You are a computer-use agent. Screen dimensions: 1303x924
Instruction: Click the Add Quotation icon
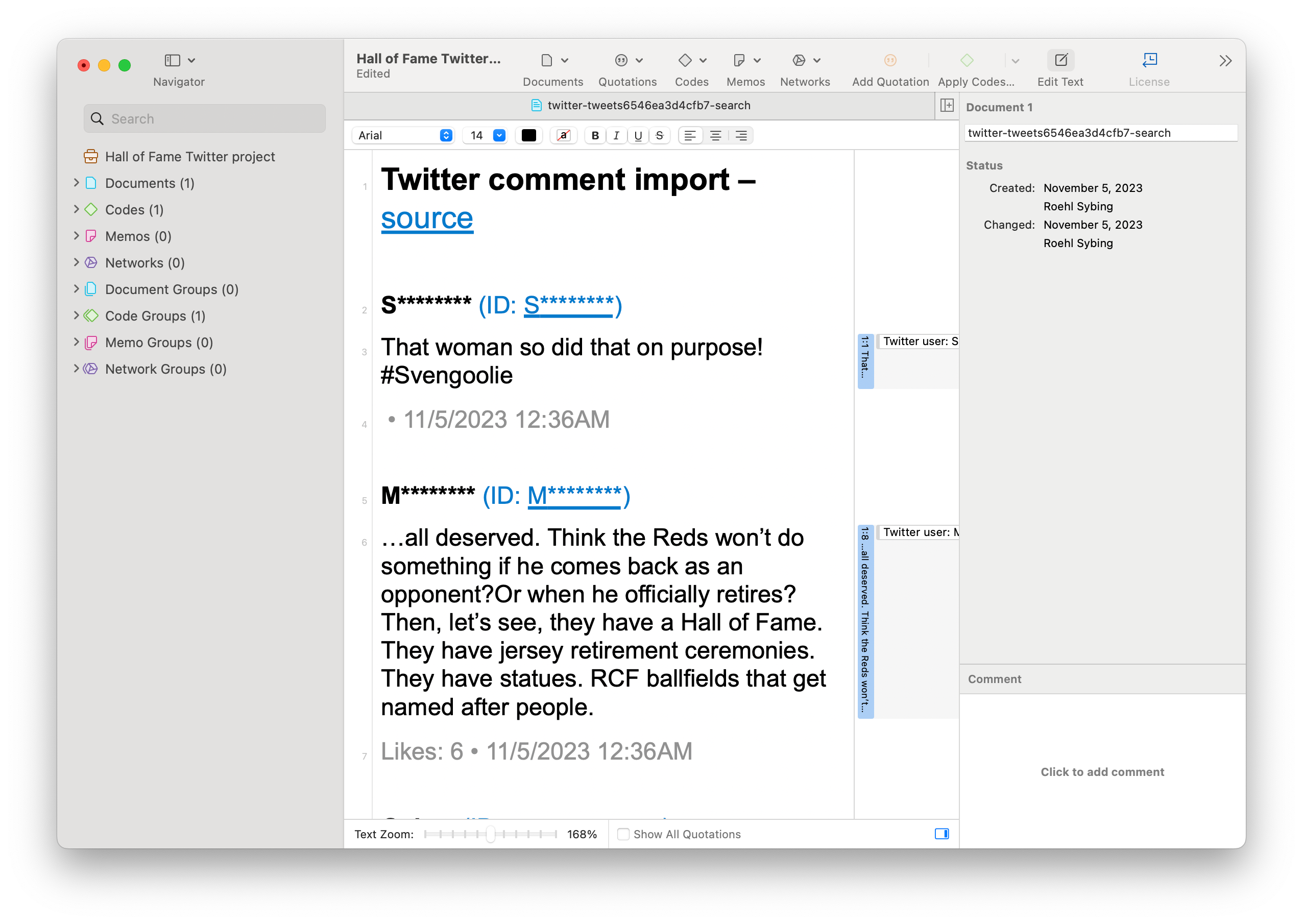click(890, 60)
